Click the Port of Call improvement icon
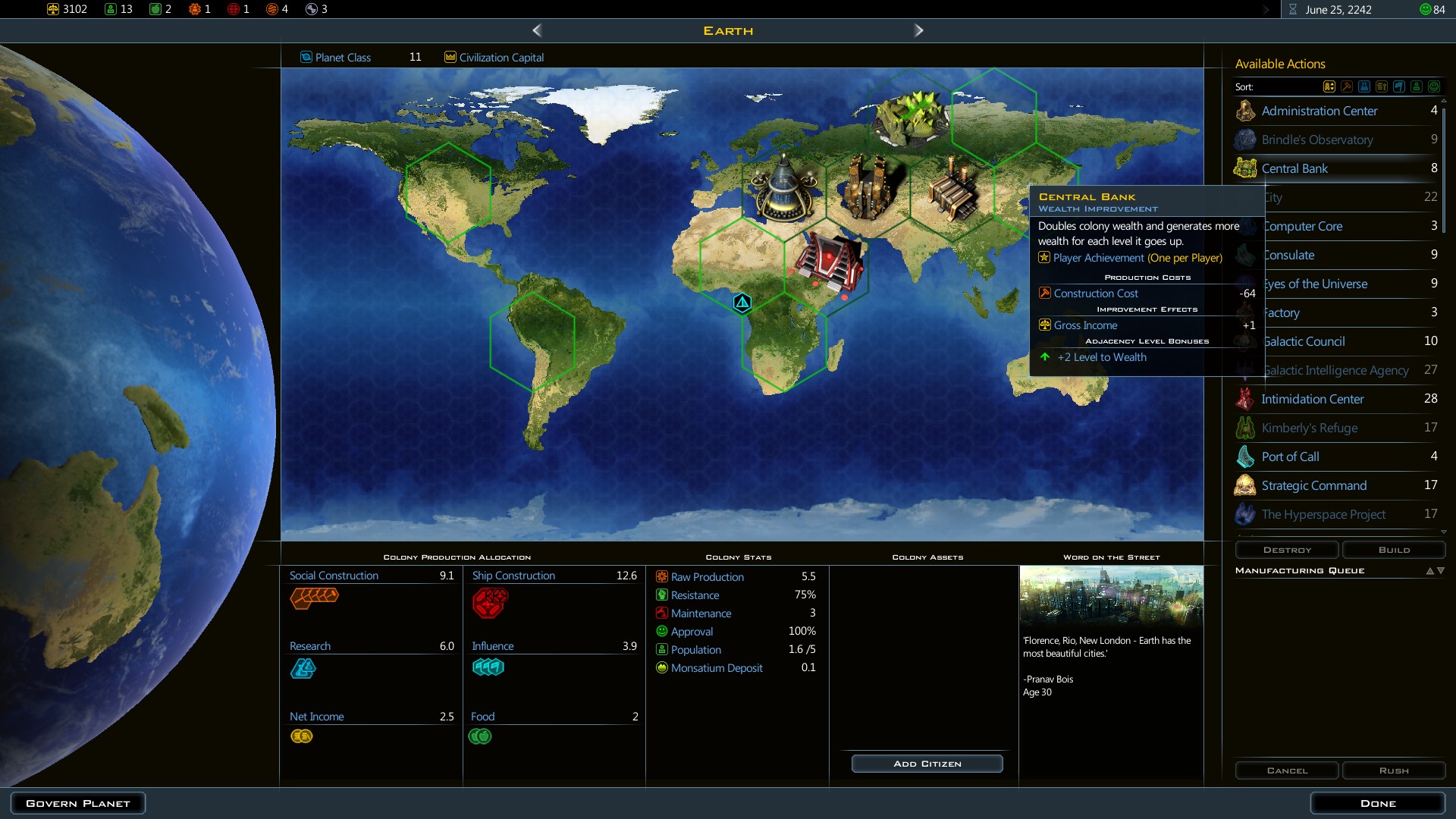 [x=1244, y=457]
